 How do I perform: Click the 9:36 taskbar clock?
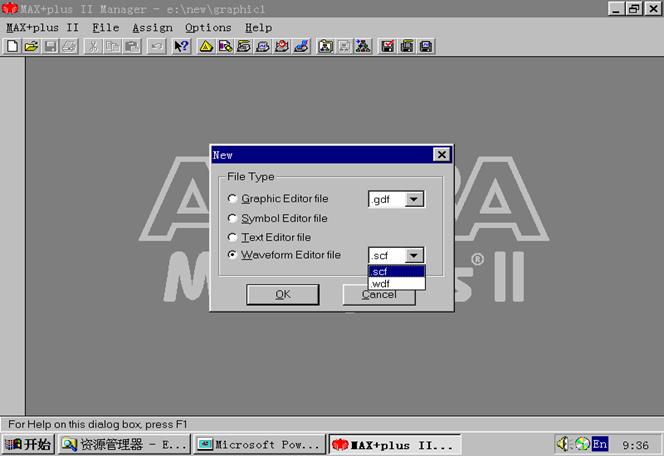635,445
